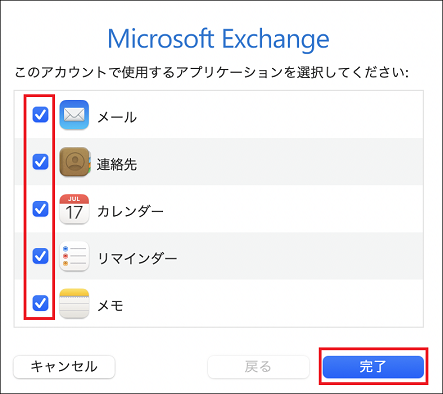Viewport: 443px width, 394px height.
Task: Select the メール row label
Action: point(117,117)
